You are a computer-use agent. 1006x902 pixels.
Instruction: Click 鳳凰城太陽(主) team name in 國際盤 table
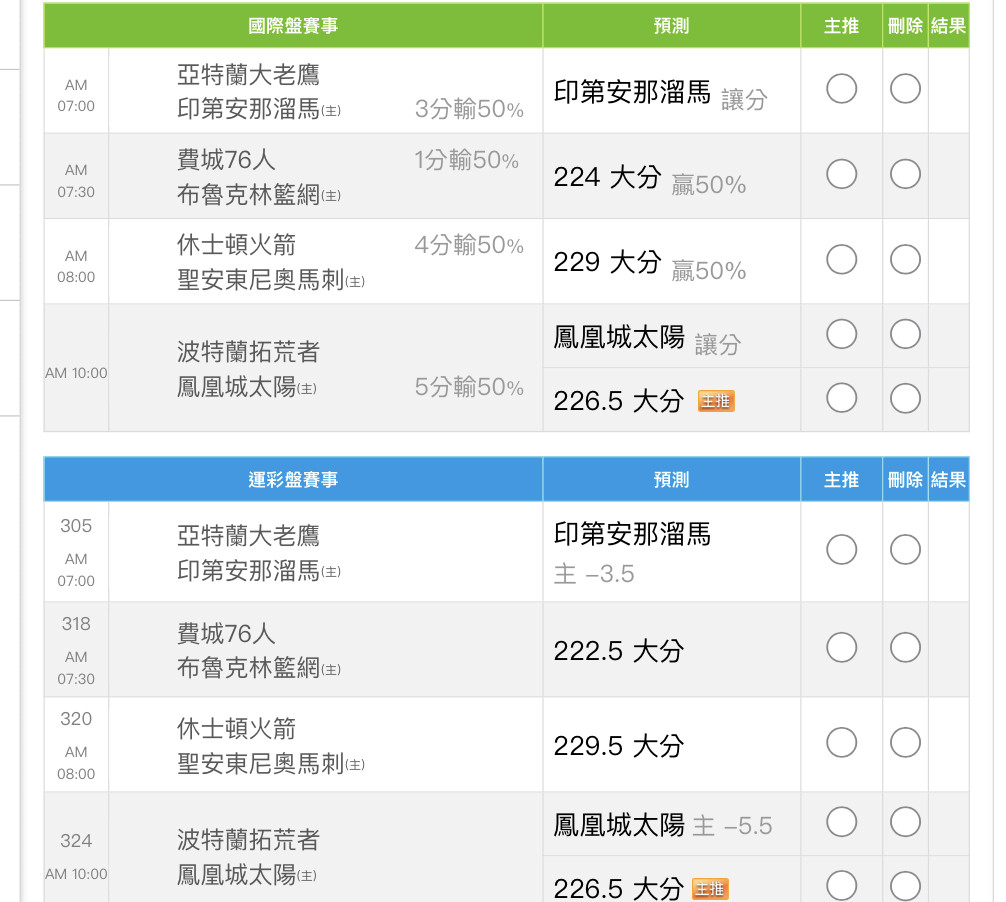coord(246,387)
